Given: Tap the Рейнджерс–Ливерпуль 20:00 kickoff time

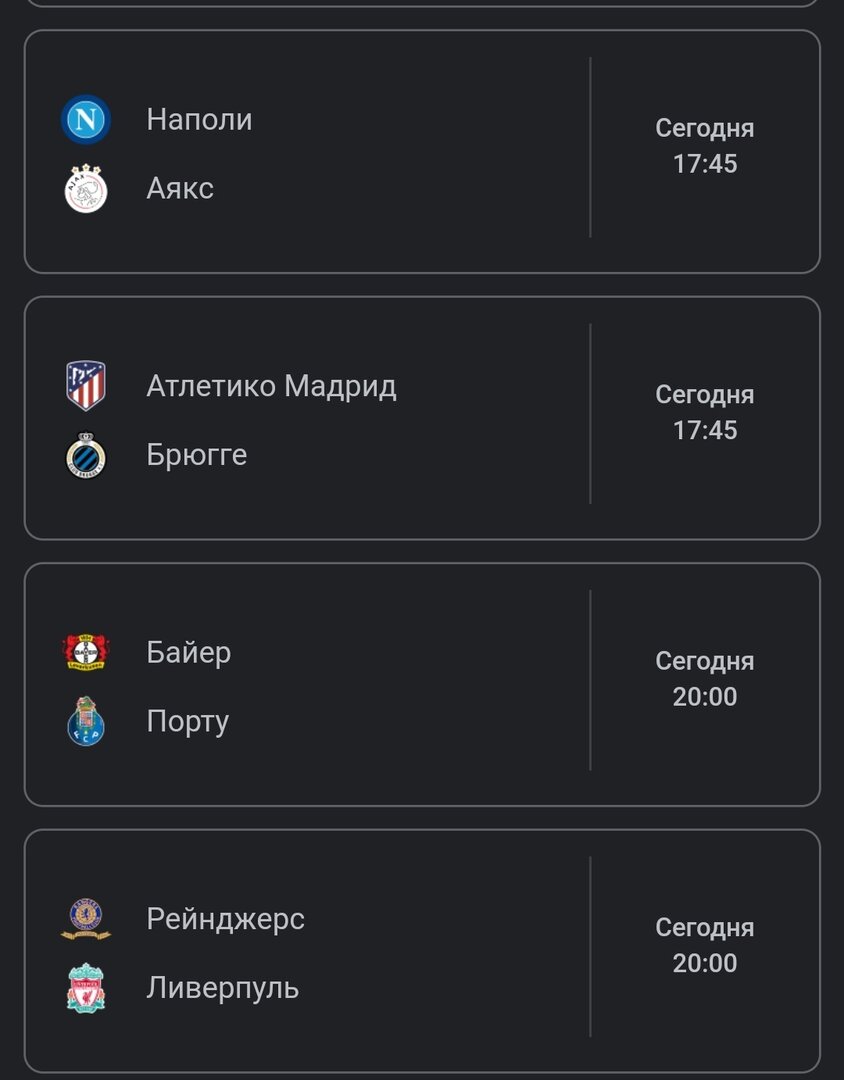Looking at the screenshot, I should pos(705,963).
